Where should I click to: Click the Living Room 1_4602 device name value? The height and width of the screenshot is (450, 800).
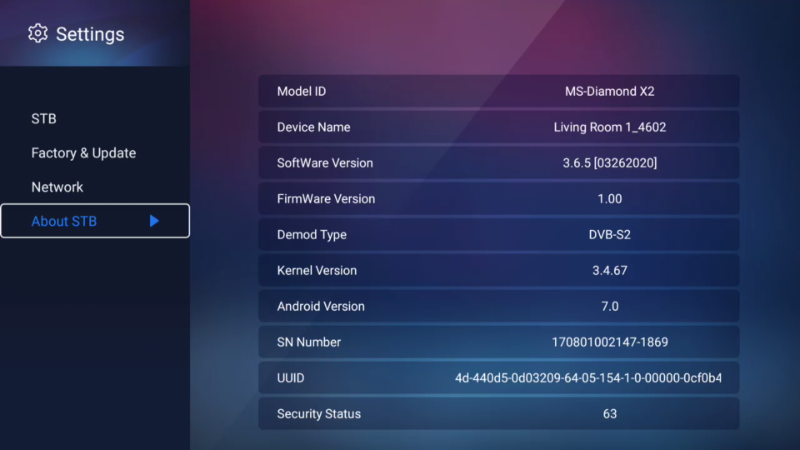tap(609, 128)
